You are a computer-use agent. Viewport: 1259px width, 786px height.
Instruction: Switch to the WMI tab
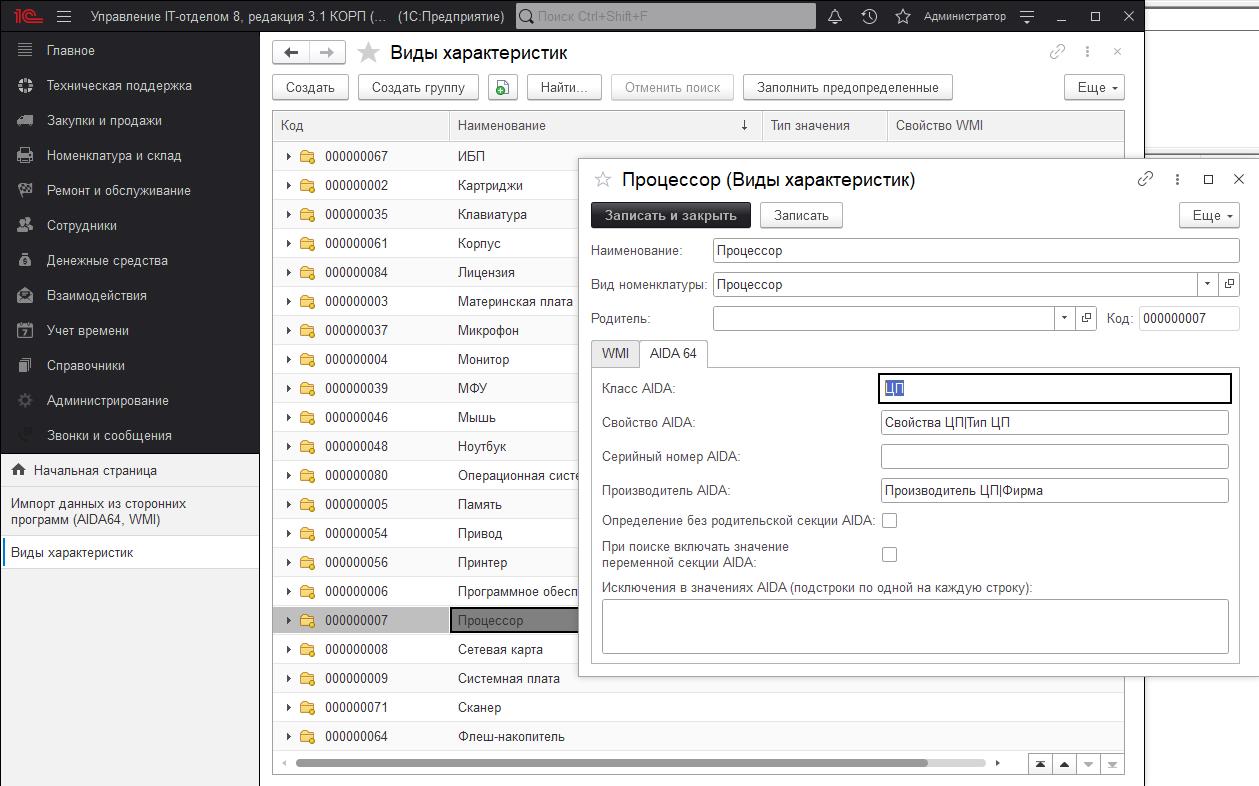(x=614, y=353)
